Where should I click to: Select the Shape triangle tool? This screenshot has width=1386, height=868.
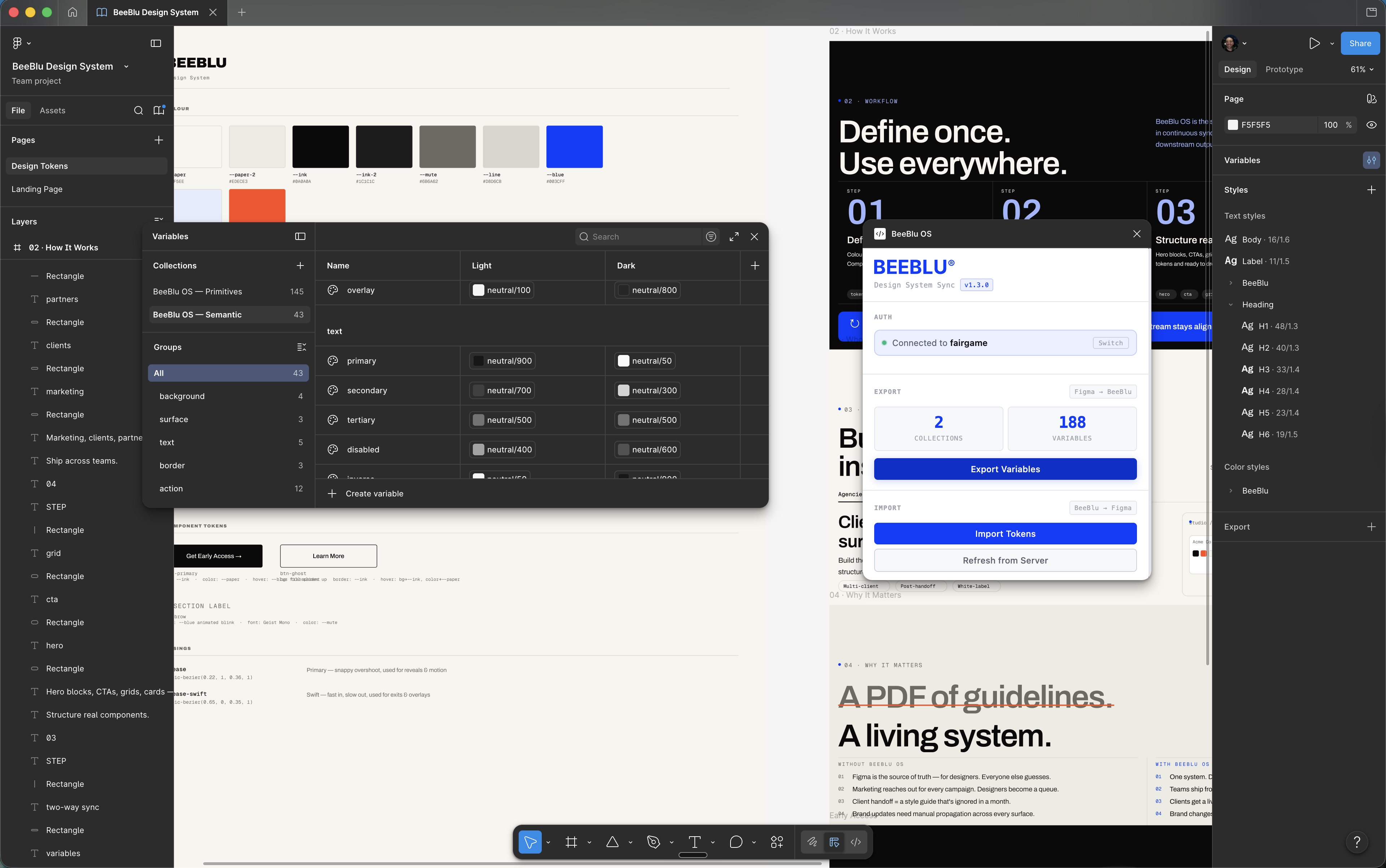[612, 842]
